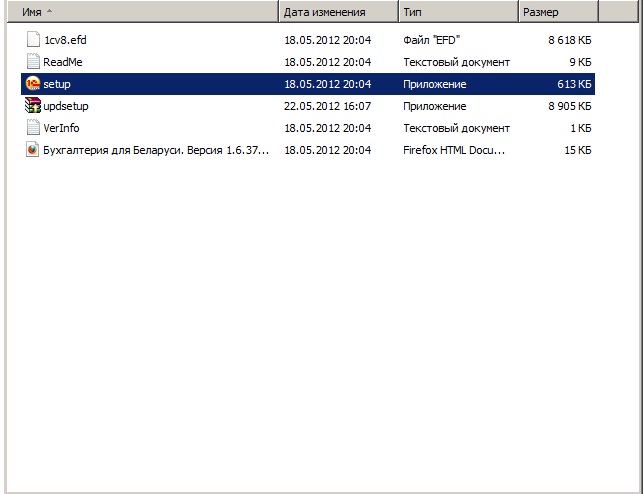Click the 1cv8.efd file icon
Viewport: 644px width, 494px height.
click(x=32, y=41)
